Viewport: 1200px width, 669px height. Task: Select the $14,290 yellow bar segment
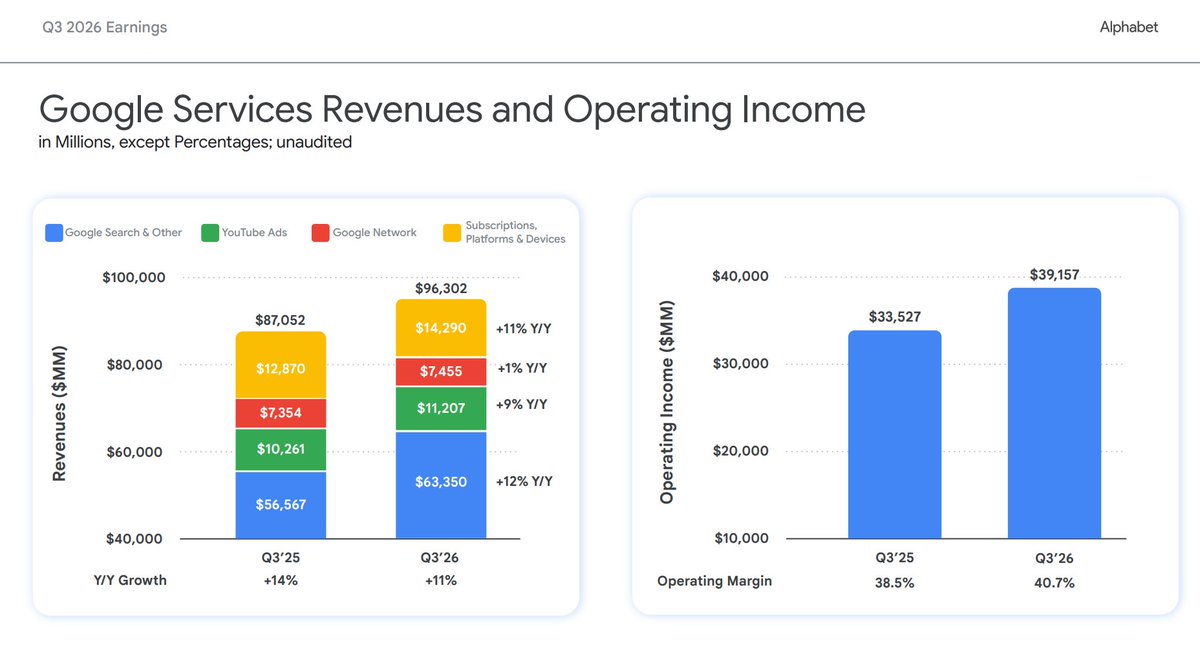[x=441, y=328]
